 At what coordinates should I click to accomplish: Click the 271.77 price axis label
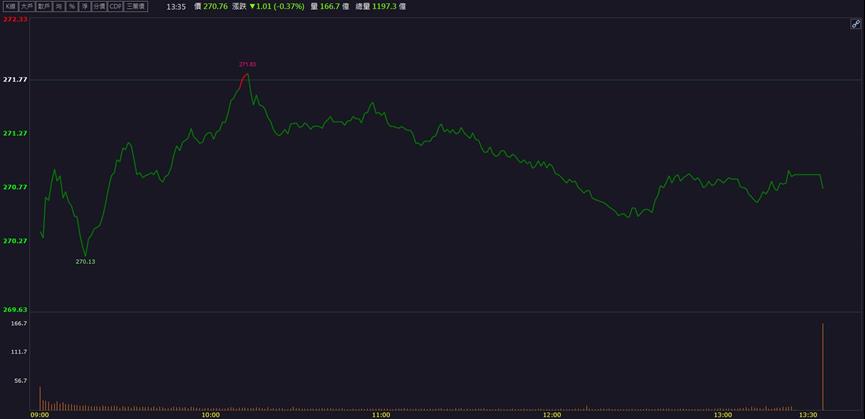point(15,79)
